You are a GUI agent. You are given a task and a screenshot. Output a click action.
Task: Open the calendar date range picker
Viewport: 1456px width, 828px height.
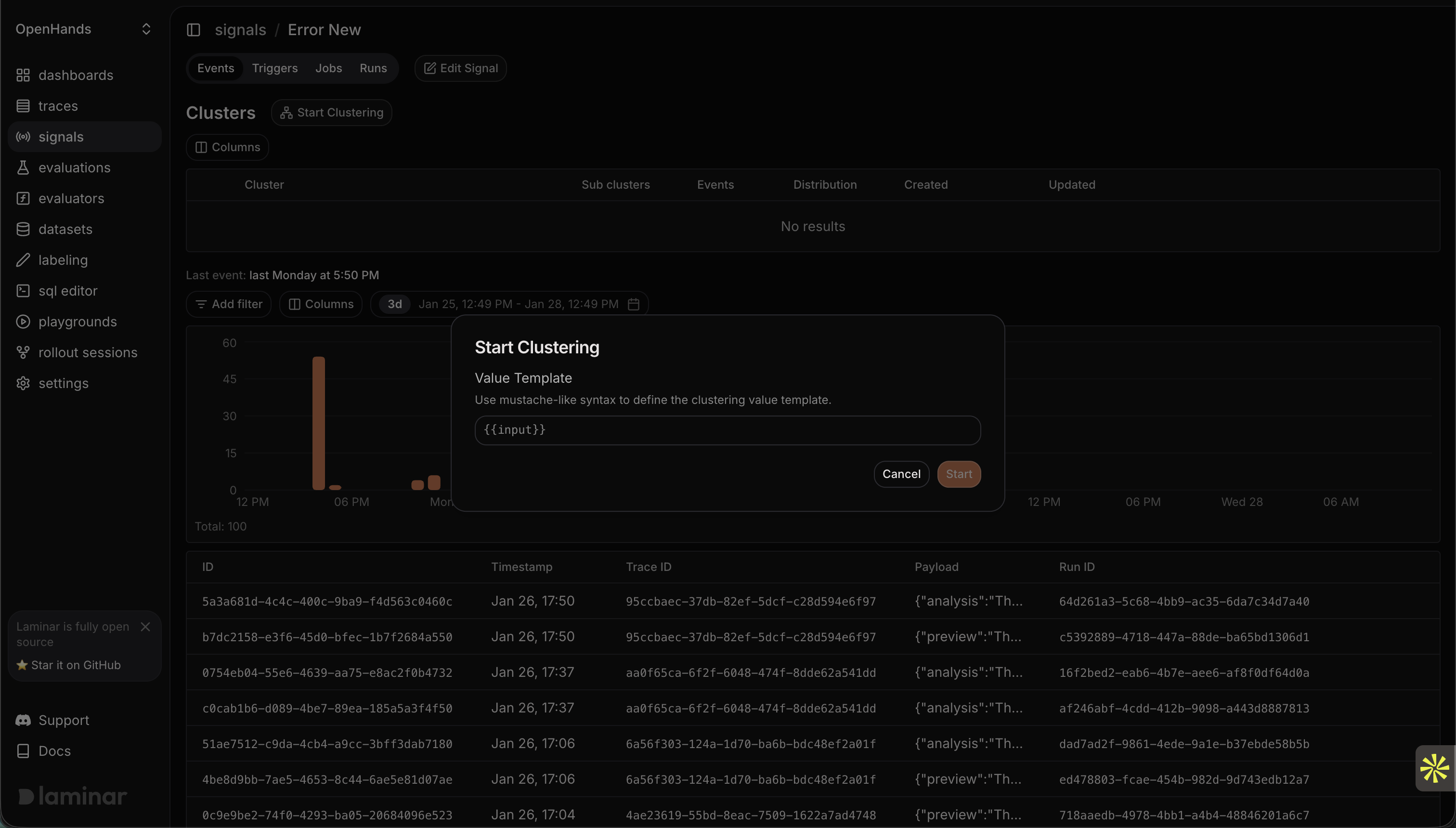click(634, 304)
